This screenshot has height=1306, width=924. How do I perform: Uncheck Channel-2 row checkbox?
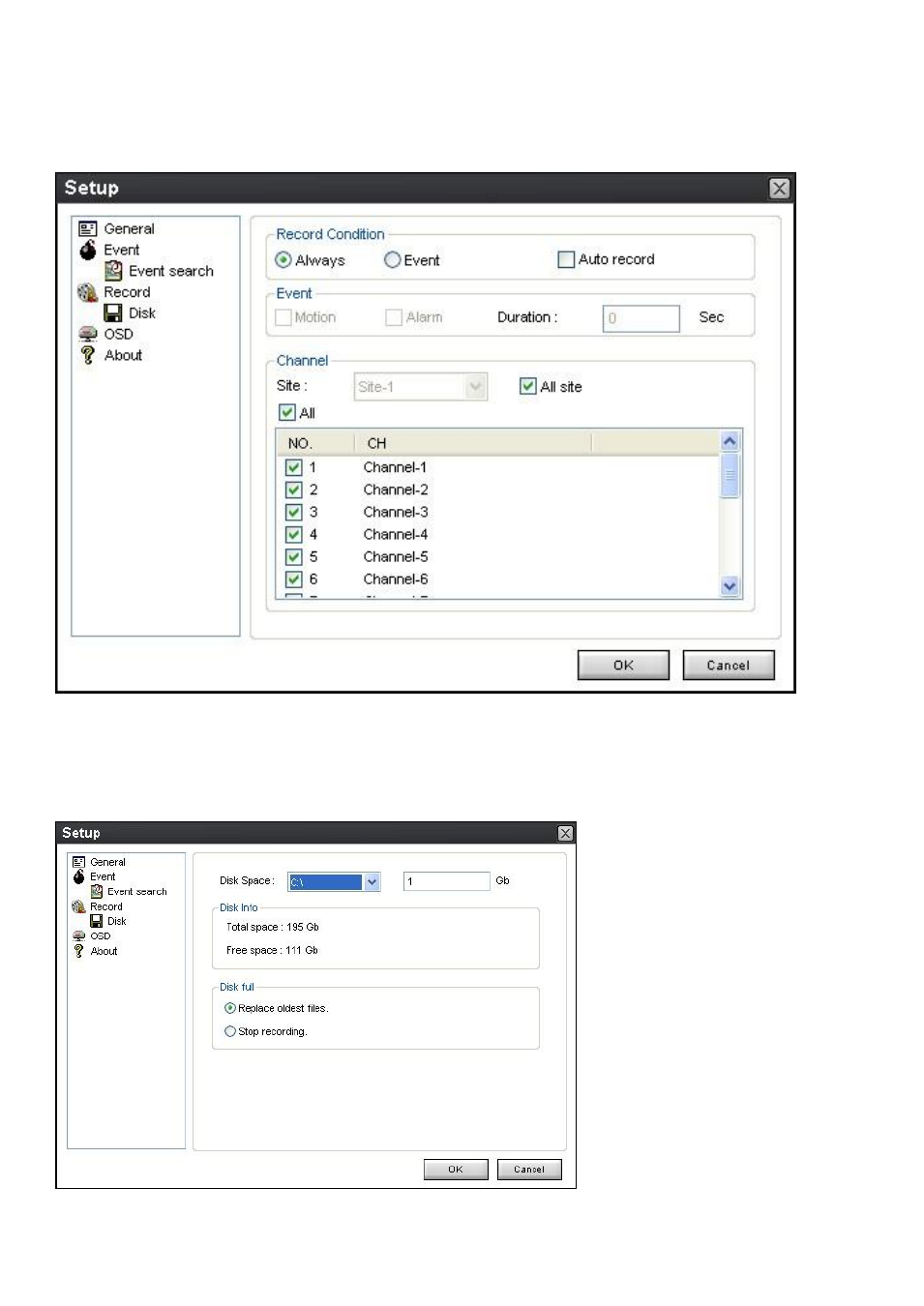(294, 490)
